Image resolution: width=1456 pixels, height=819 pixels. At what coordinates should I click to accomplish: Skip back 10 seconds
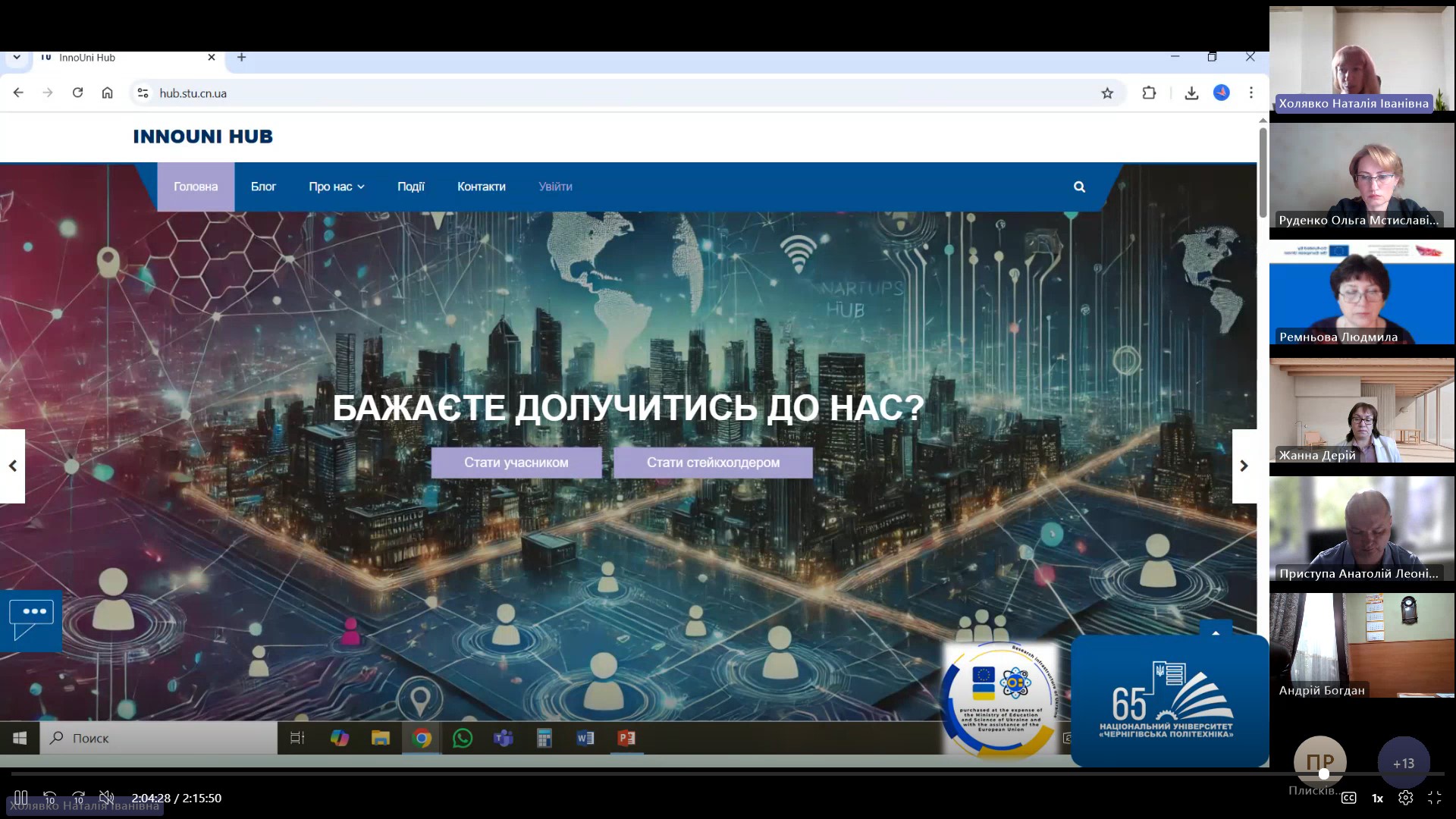pos(49,798)
